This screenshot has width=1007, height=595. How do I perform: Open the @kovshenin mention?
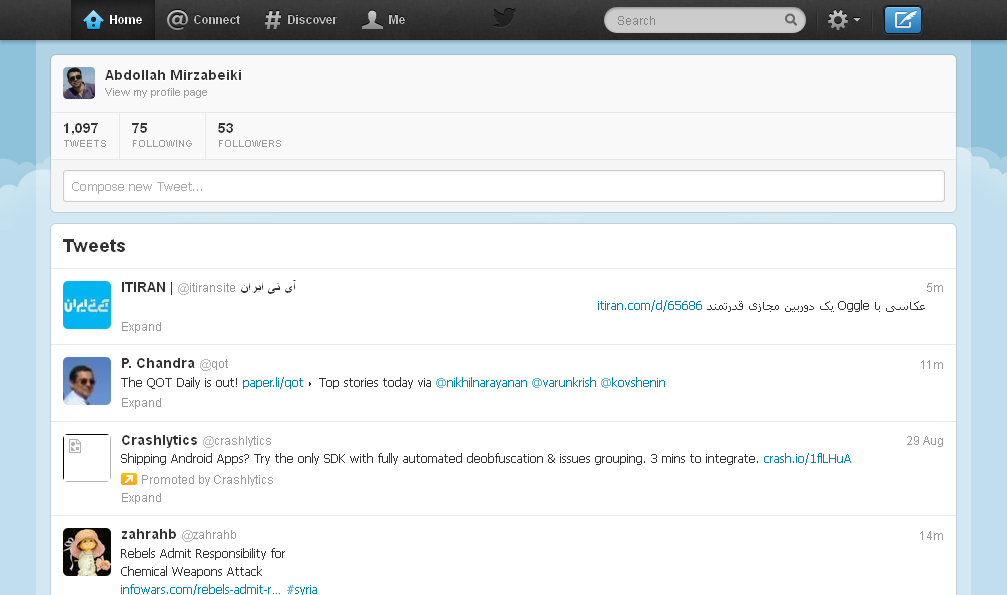[633, 383]
